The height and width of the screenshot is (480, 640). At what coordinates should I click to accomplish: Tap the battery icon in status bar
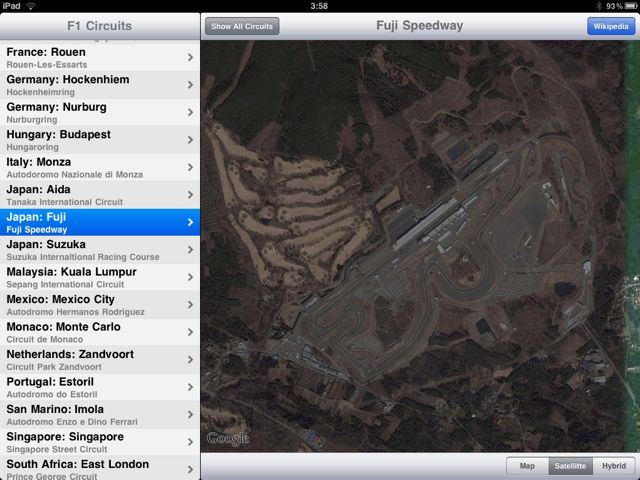pos(631,6)
